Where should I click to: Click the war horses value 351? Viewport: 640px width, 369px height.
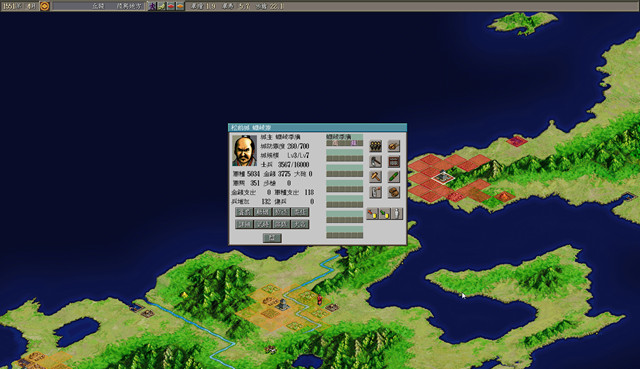[x=255, y=183]
